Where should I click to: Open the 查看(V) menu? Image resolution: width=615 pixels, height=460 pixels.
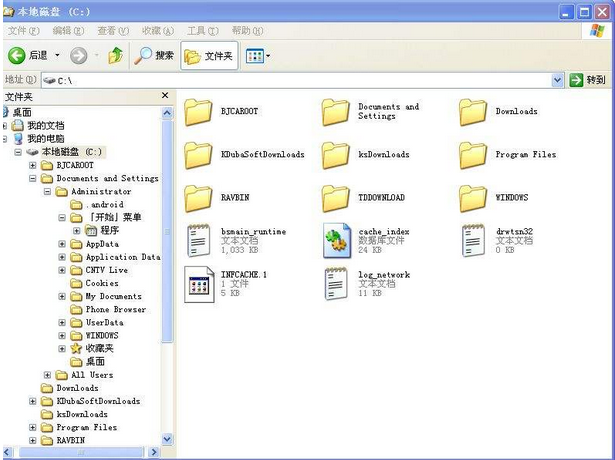(x=113, y=31)
